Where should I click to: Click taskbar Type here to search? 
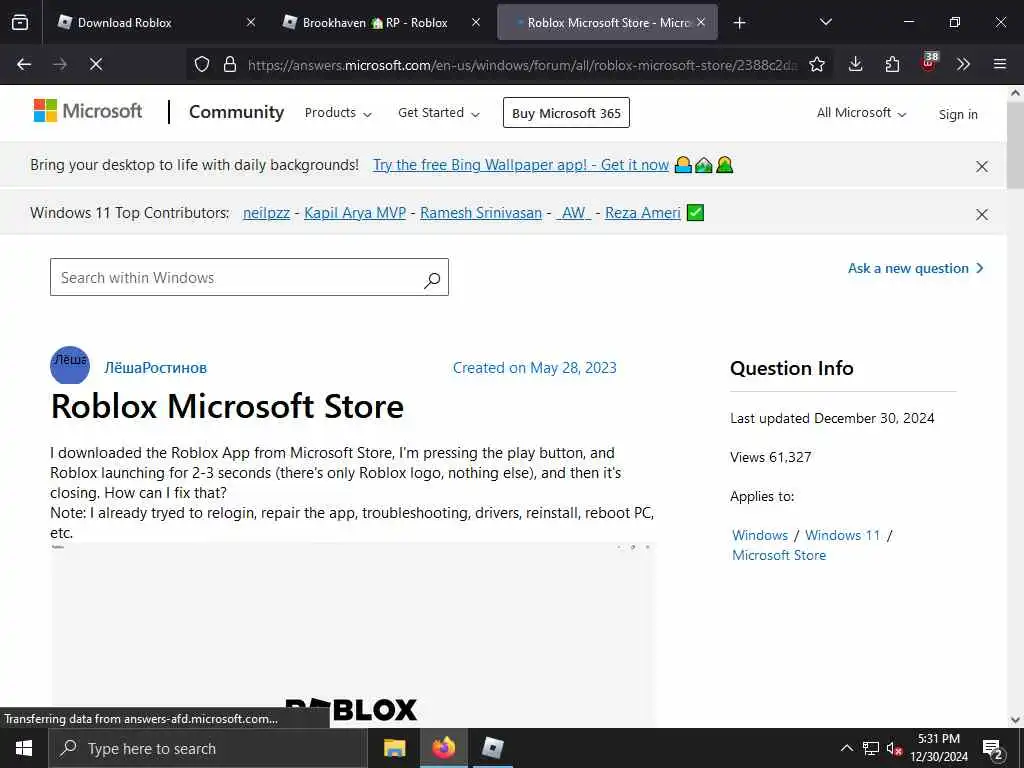[208, 748]
